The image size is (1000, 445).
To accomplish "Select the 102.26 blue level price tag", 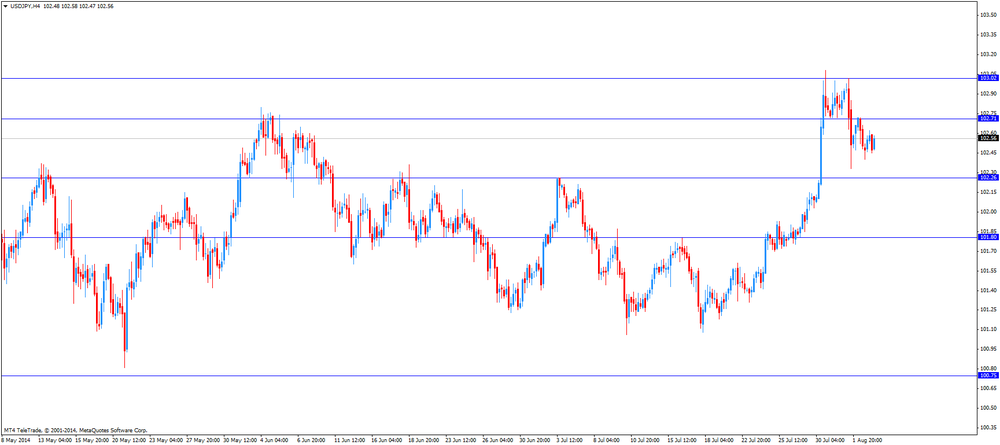I will coord(989,178).
